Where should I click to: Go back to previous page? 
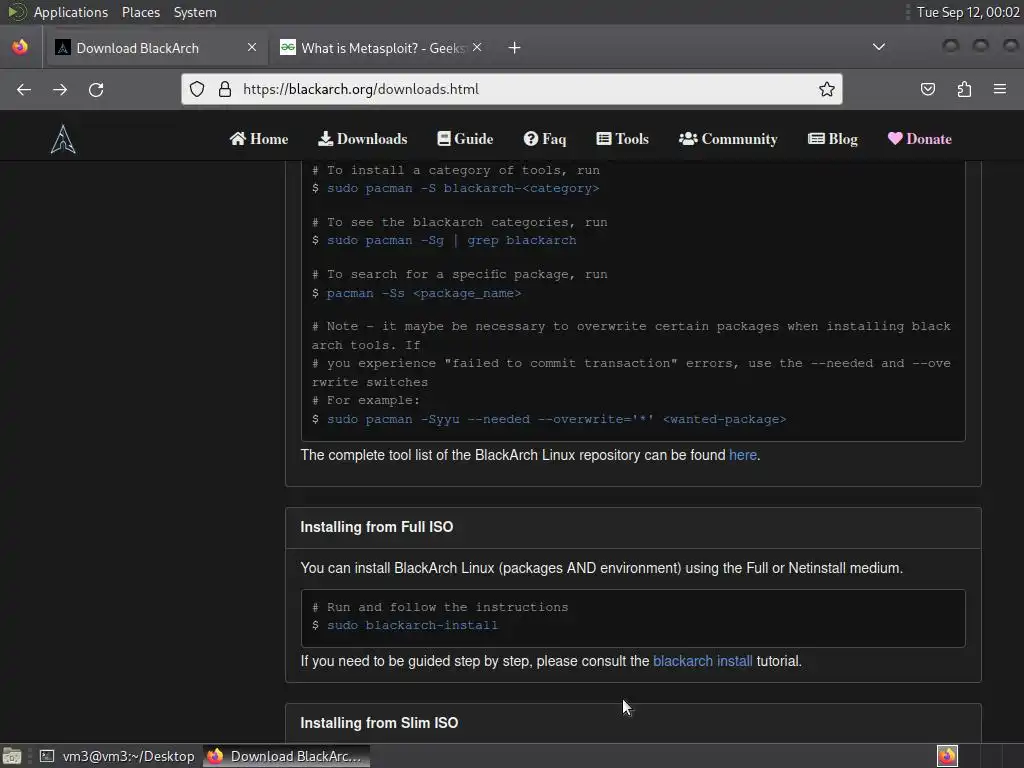point(24,89)
